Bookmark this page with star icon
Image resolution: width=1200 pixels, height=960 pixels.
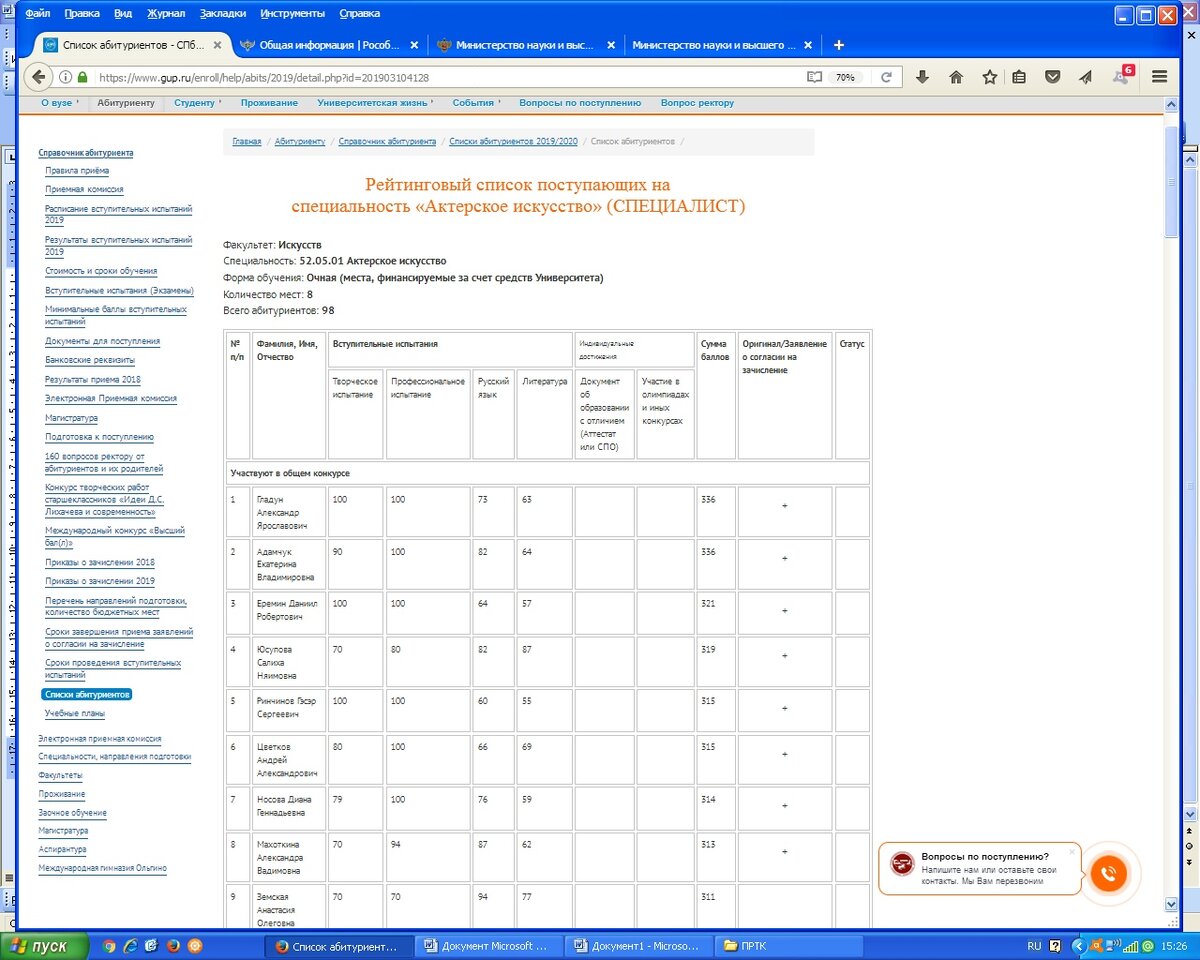989,77
